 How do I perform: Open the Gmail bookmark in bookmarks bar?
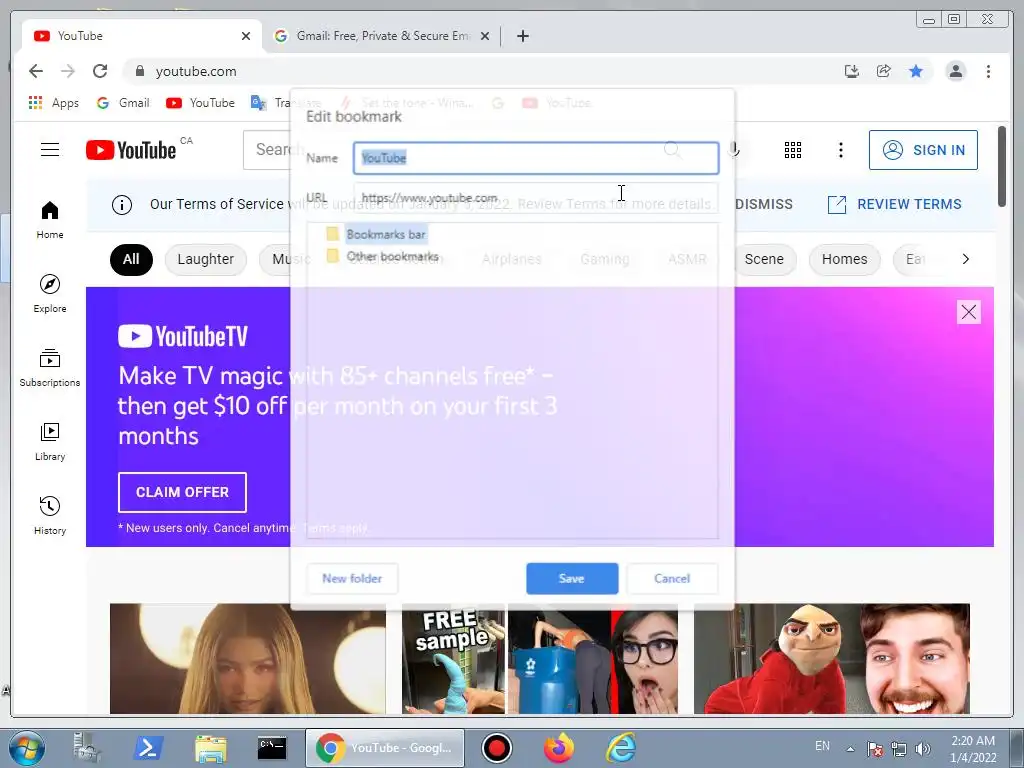coord(123,103)
